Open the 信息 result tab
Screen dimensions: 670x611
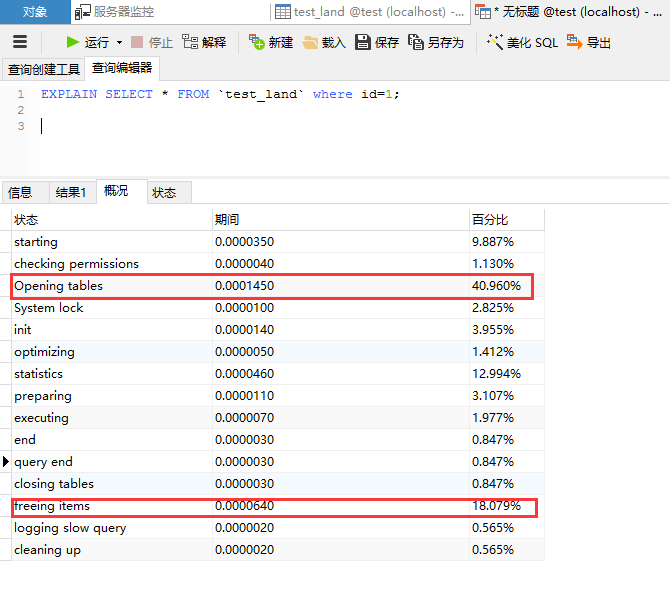pos(20,192)
